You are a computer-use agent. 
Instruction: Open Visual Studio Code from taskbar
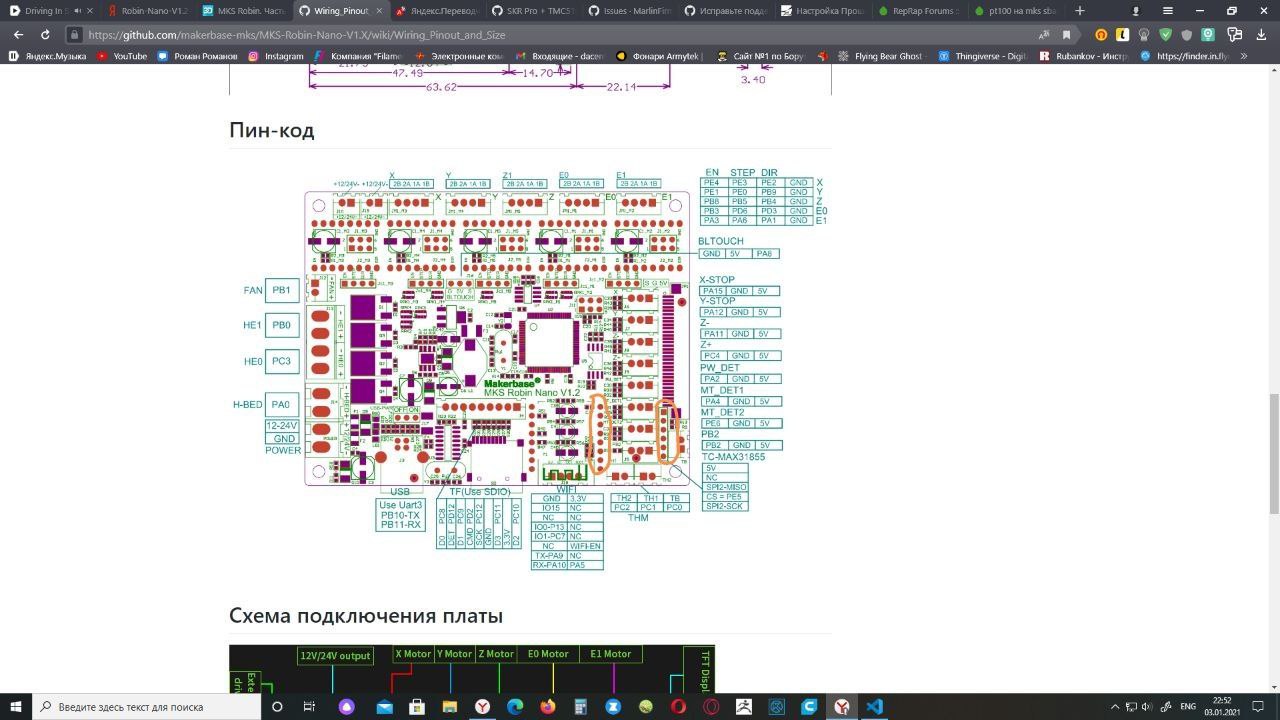pos(874,706)
